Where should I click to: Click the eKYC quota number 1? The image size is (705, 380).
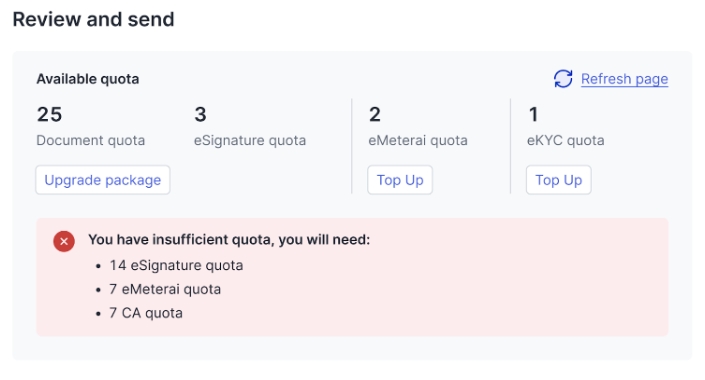click(533, 114)
